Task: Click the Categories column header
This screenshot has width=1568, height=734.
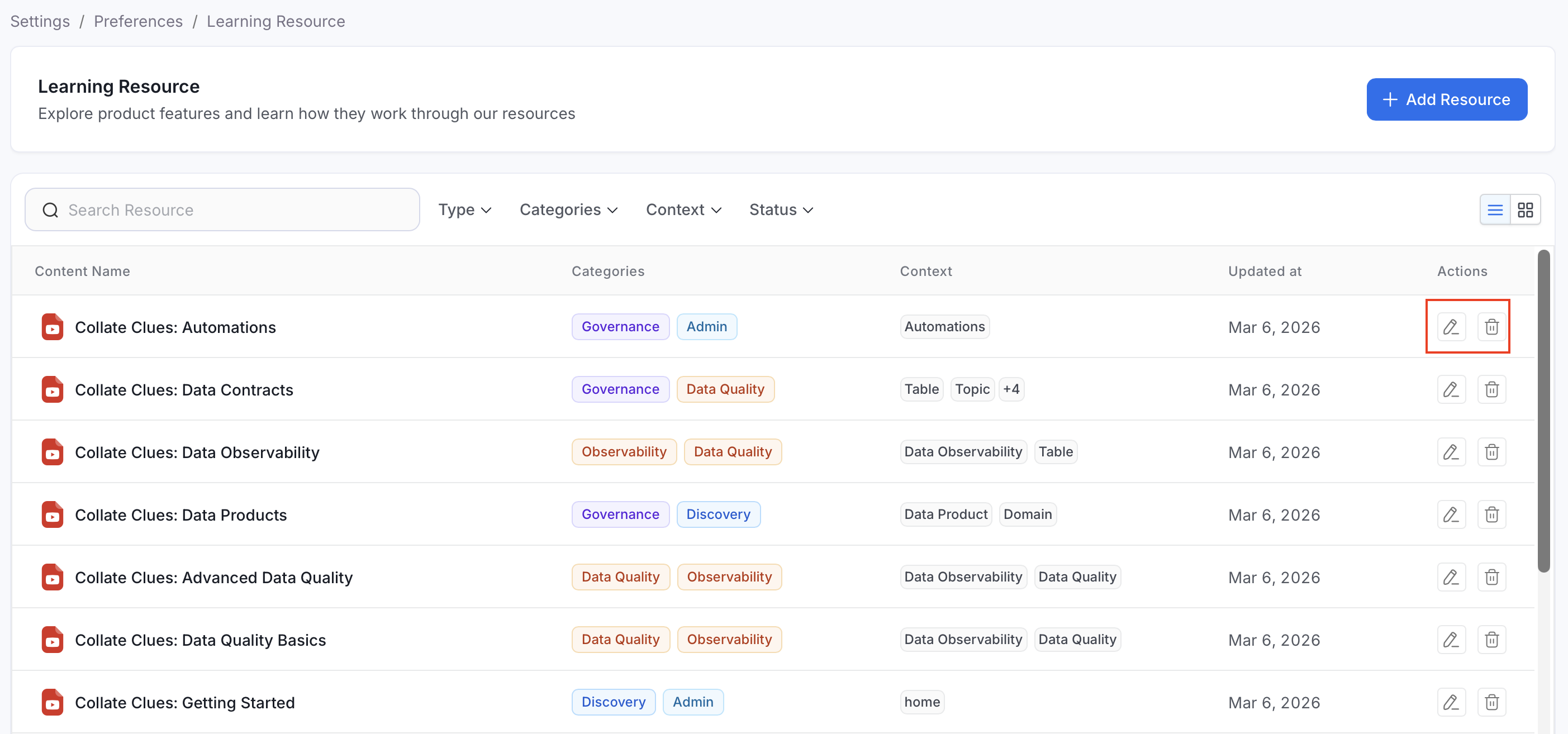Action: (607, 271)
